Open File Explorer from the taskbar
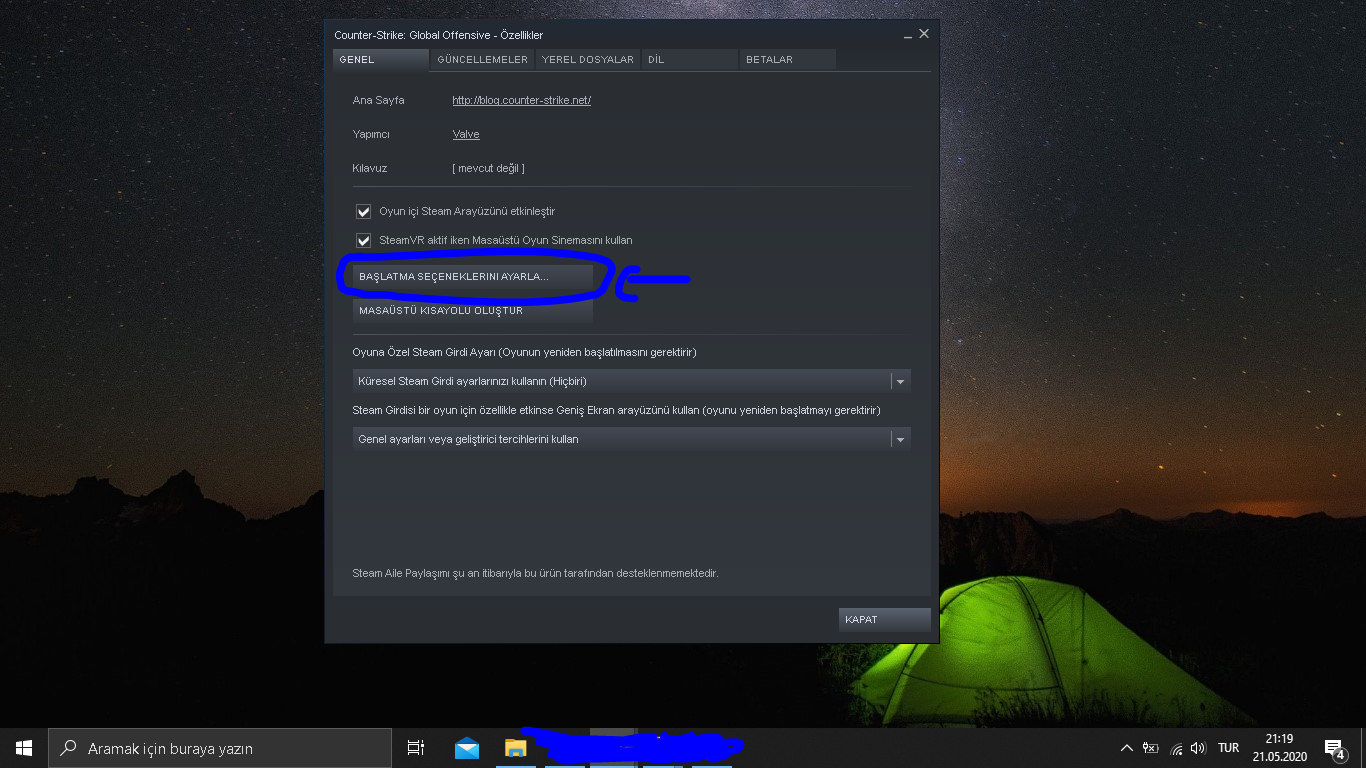 pos(515,748)
